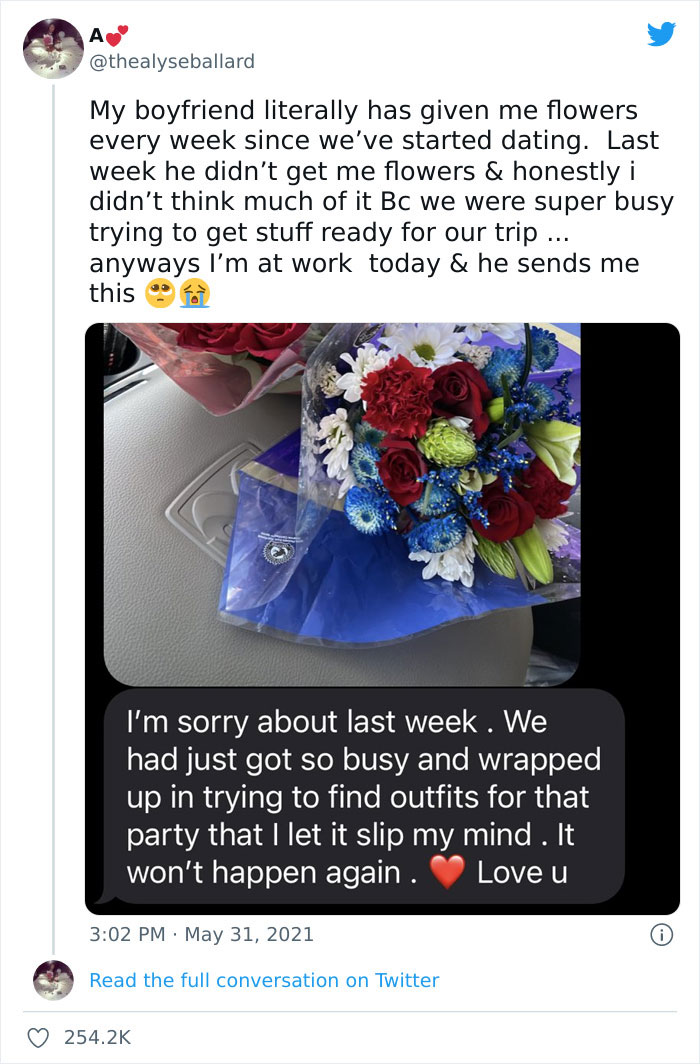
Task: Click the 254.2K like count
Action: [97, 1038]
